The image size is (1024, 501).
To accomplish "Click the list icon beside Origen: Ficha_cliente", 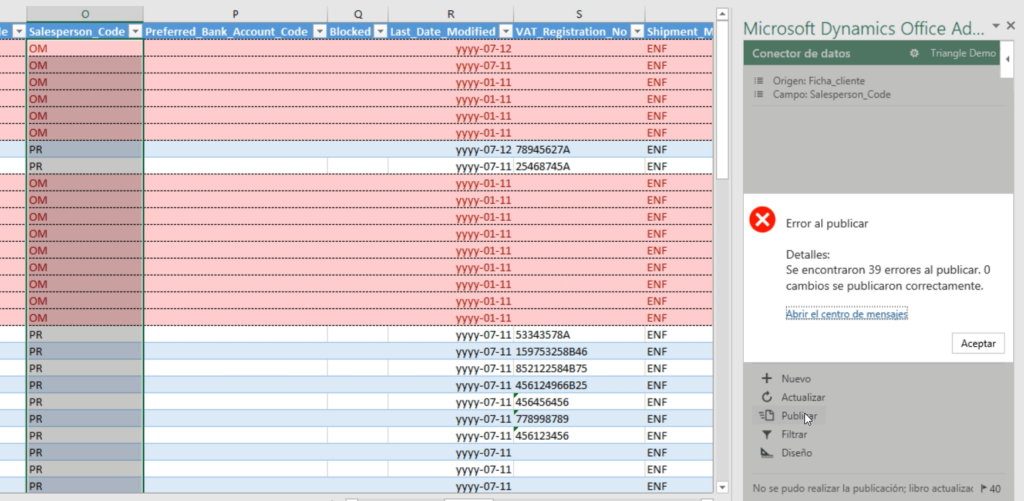I will (x=759, y=81).
